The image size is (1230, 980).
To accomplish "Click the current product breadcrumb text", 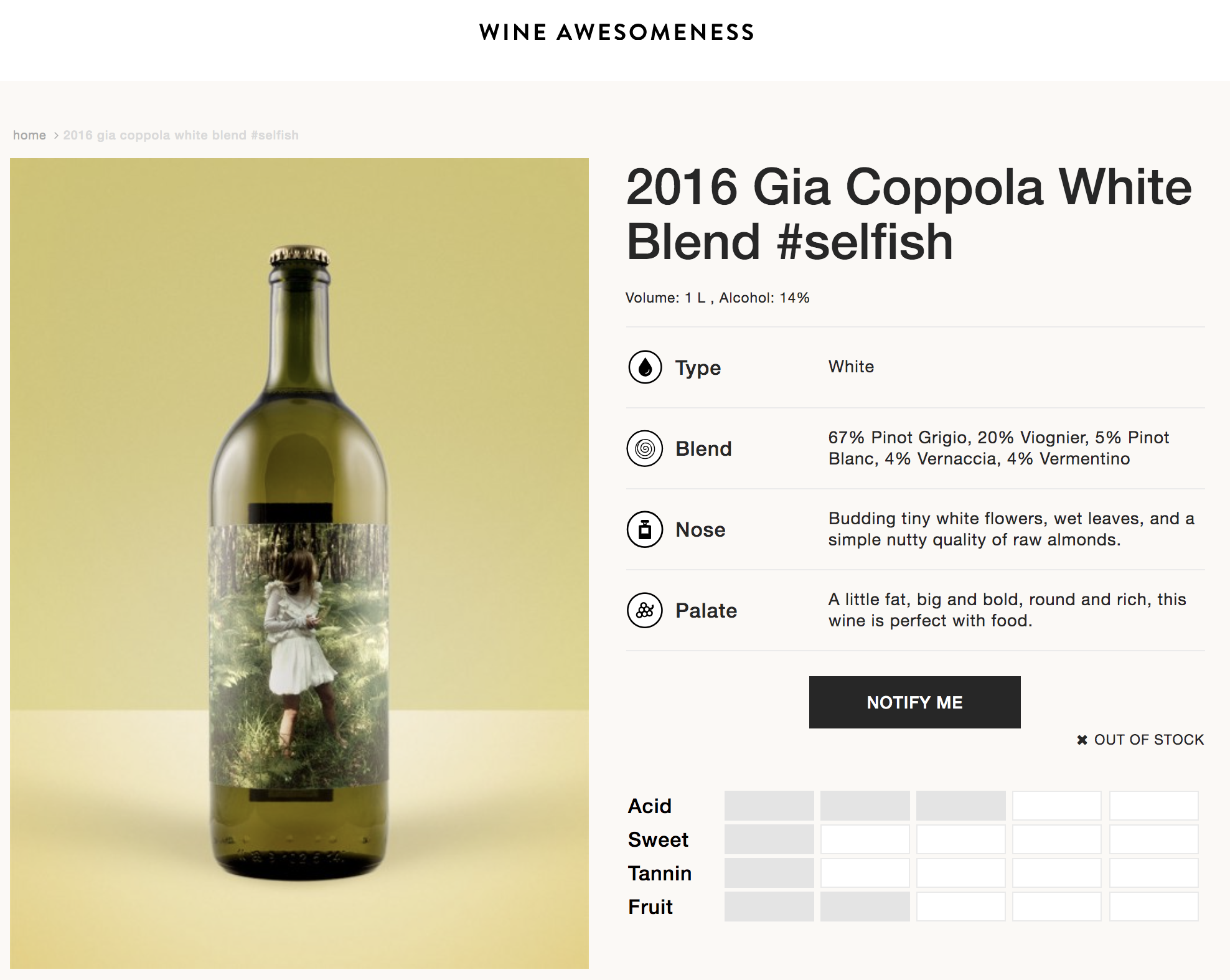I will click(x=181, y=135).
